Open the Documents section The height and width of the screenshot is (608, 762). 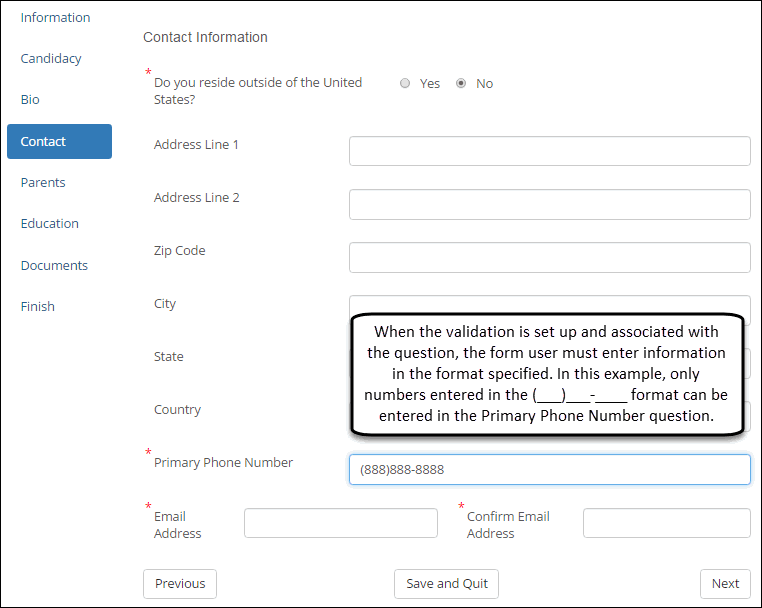(54, 265)
